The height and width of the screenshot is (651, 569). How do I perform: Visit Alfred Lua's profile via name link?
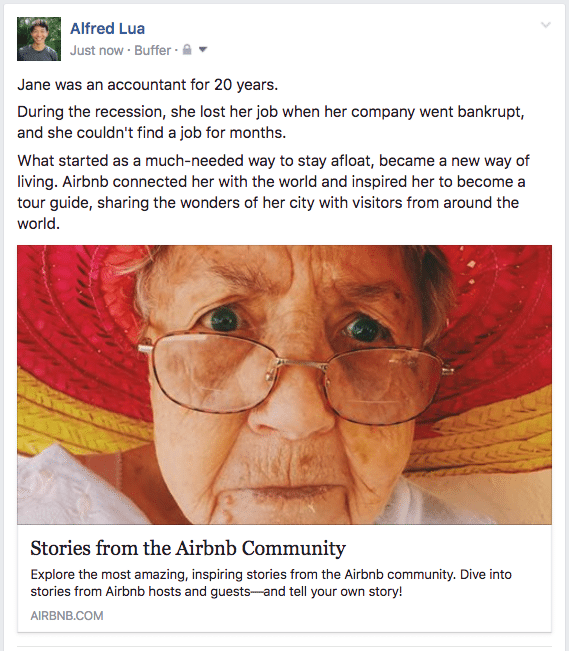(108, 29)
